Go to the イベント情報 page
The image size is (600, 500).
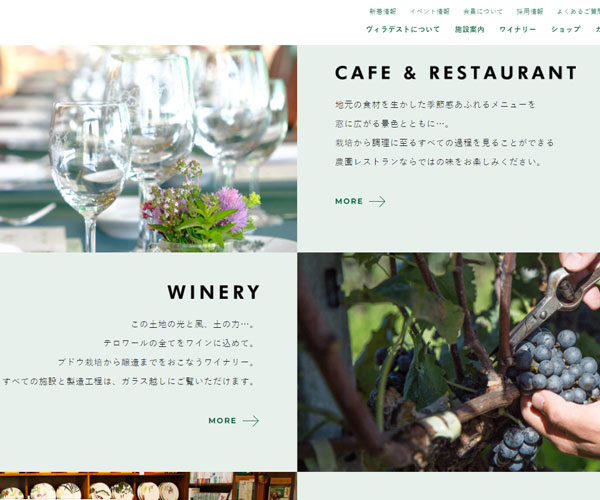click(x=430, y=11)
